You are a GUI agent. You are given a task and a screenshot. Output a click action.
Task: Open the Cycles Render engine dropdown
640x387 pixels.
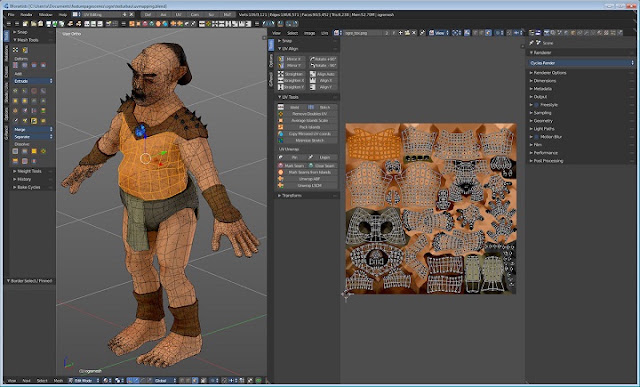(581, 63)
